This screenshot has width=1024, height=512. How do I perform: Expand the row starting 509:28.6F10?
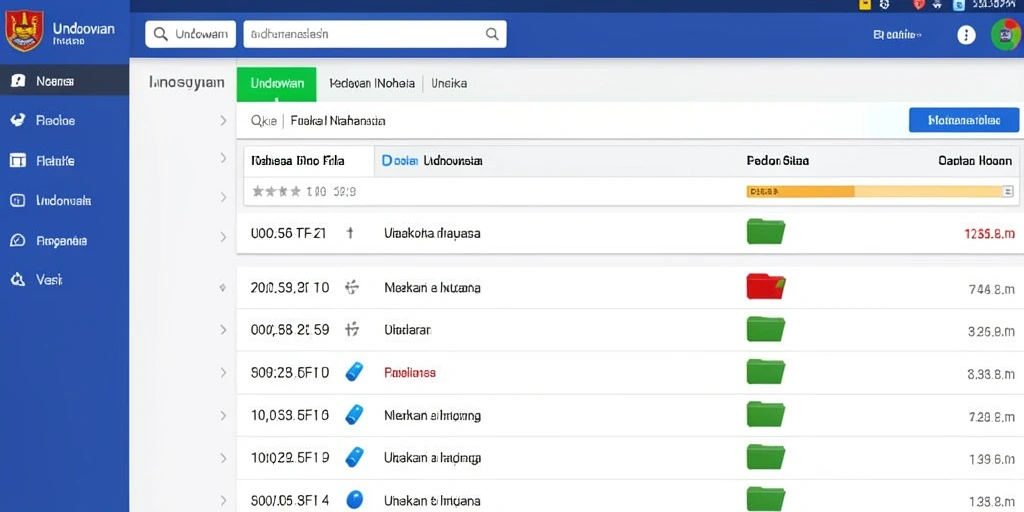tap(223, 372)
